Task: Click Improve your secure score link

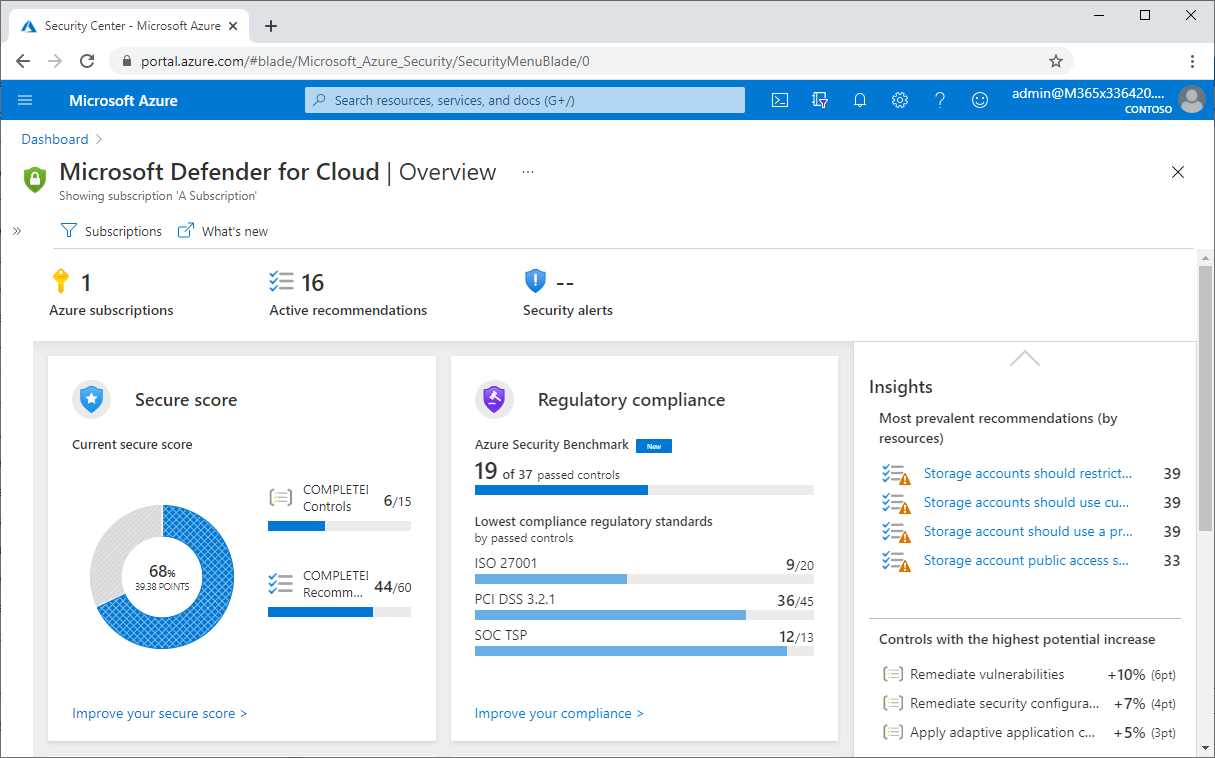Action: click(x=160, y=713)
